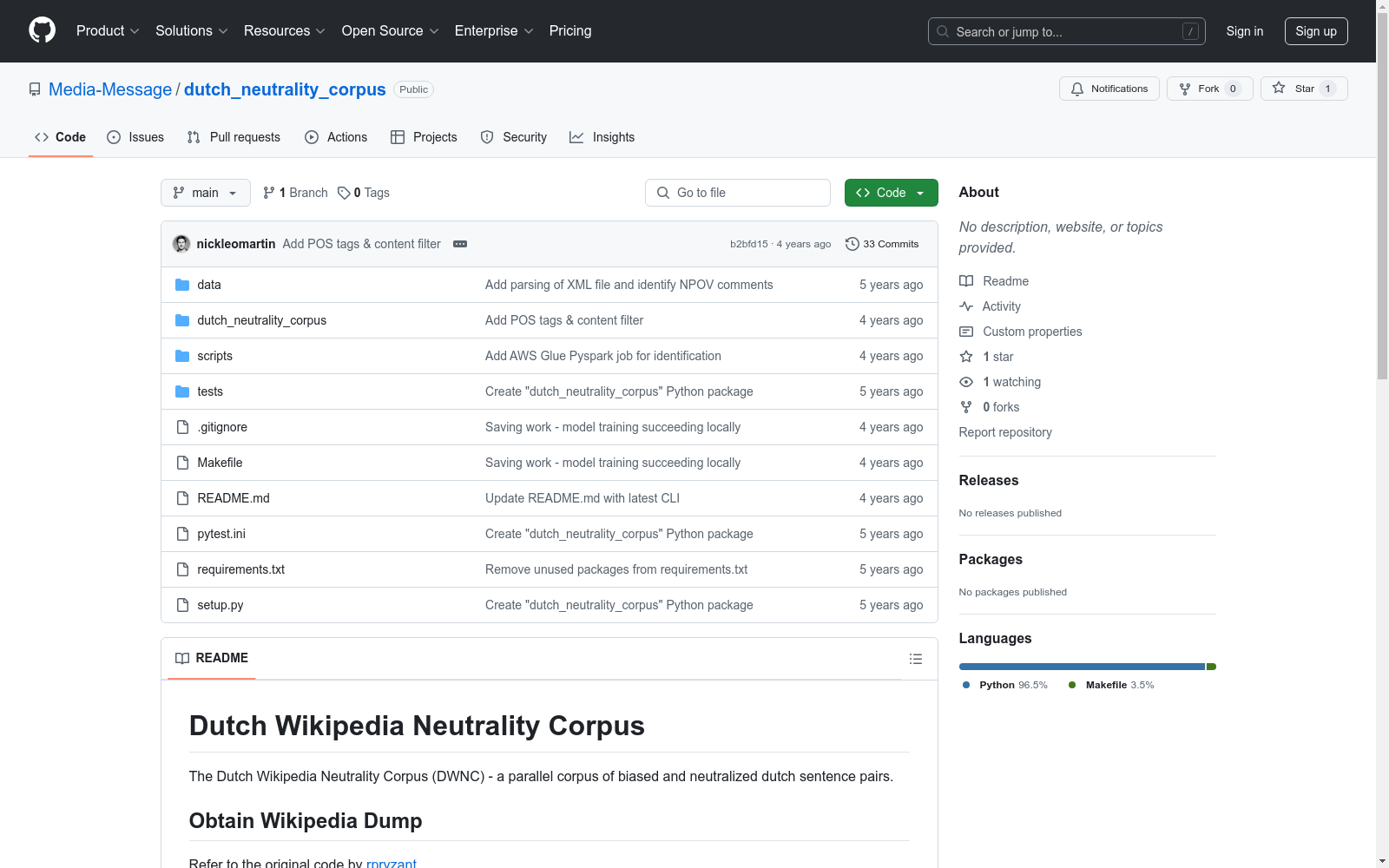
Task: Click the eye icon beside 1 watching
Action: (966, 382)
